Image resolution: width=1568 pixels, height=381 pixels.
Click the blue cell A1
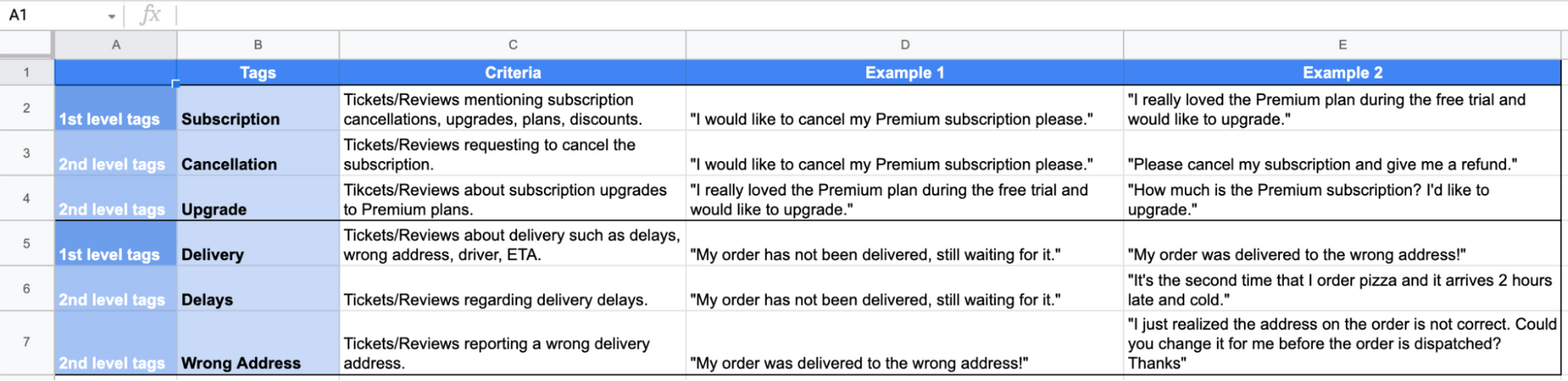116,73
